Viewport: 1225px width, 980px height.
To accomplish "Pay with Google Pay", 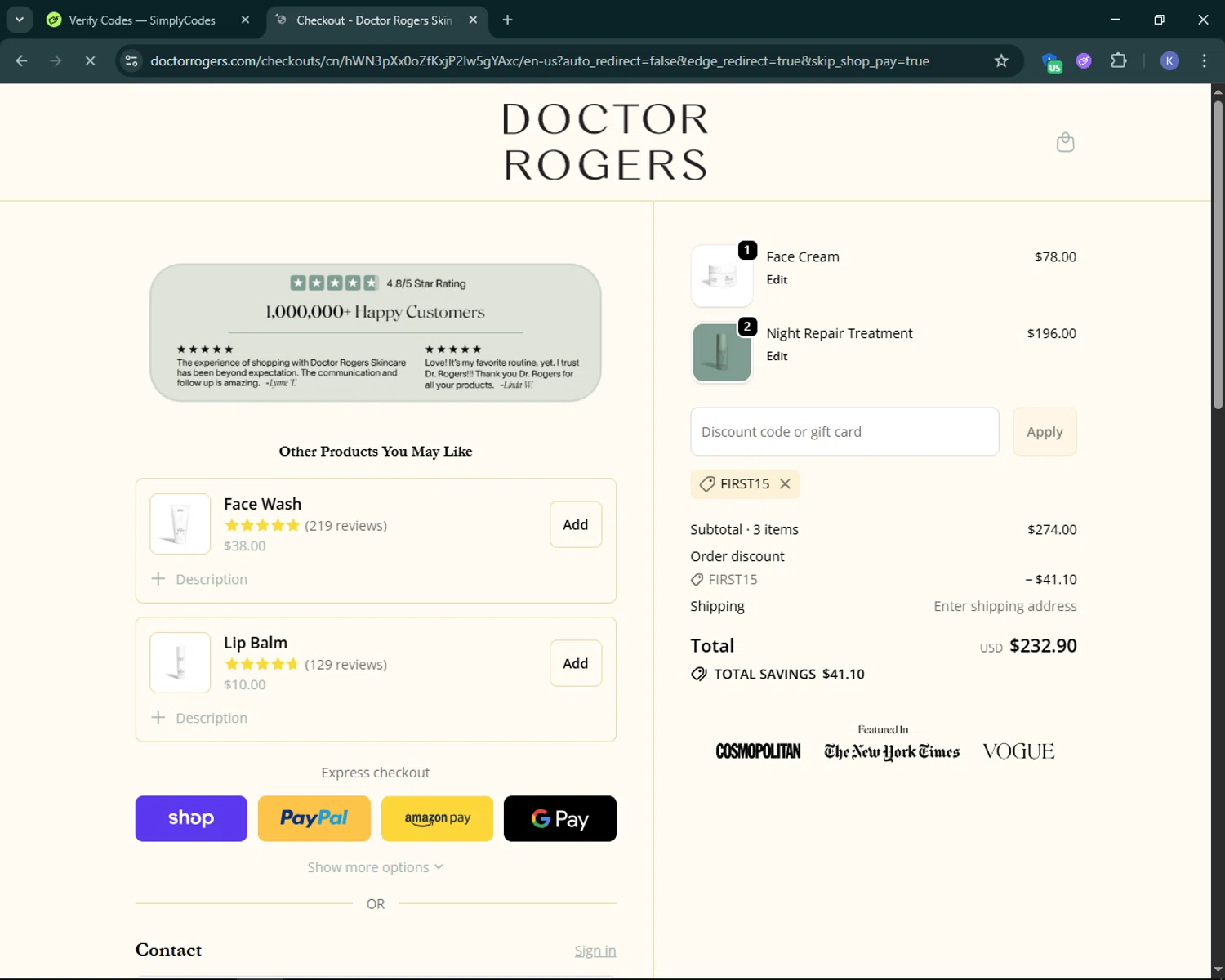I will (560, 818).
